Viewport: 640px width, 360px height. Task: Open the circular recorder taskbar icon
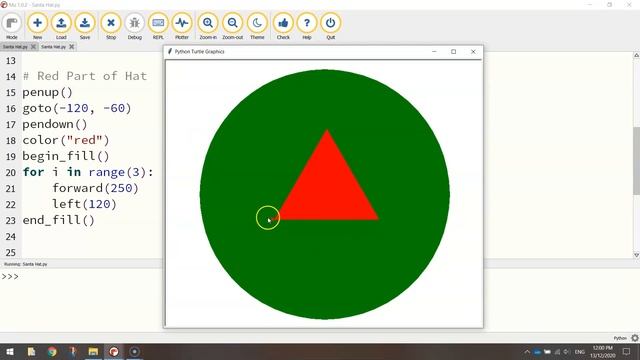(x=134, y=352)
